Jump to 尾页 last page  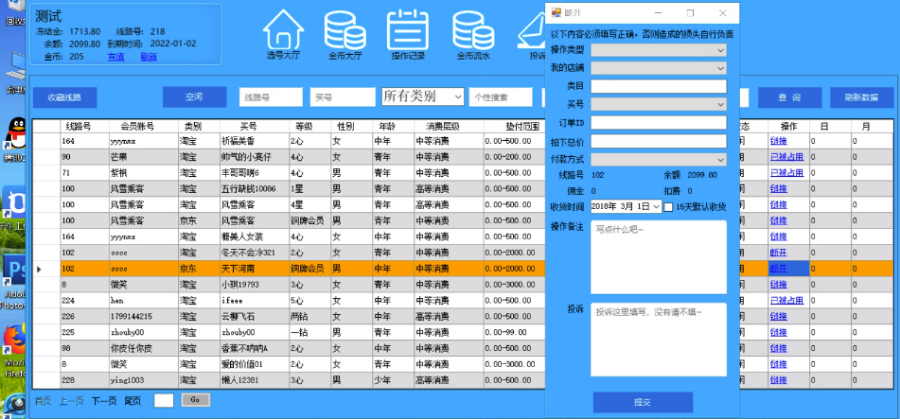click(x=133, y=401)
